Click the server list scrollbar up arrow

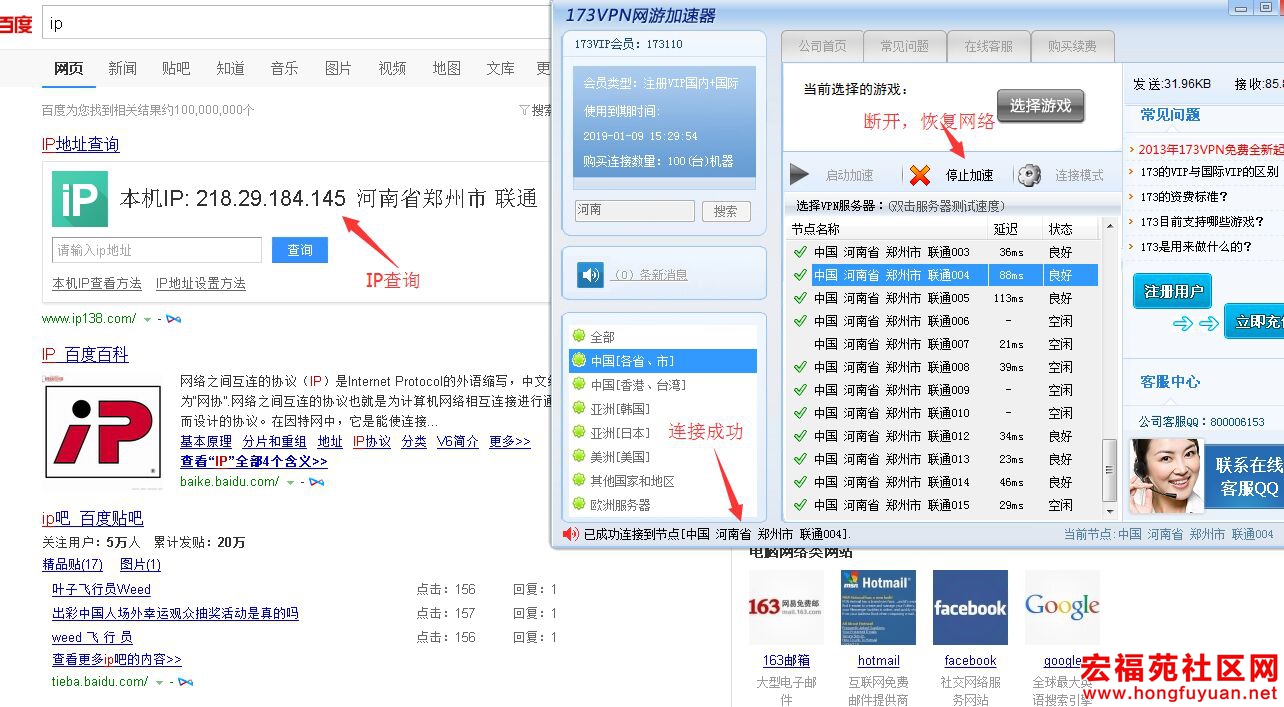coord(1109,227)
